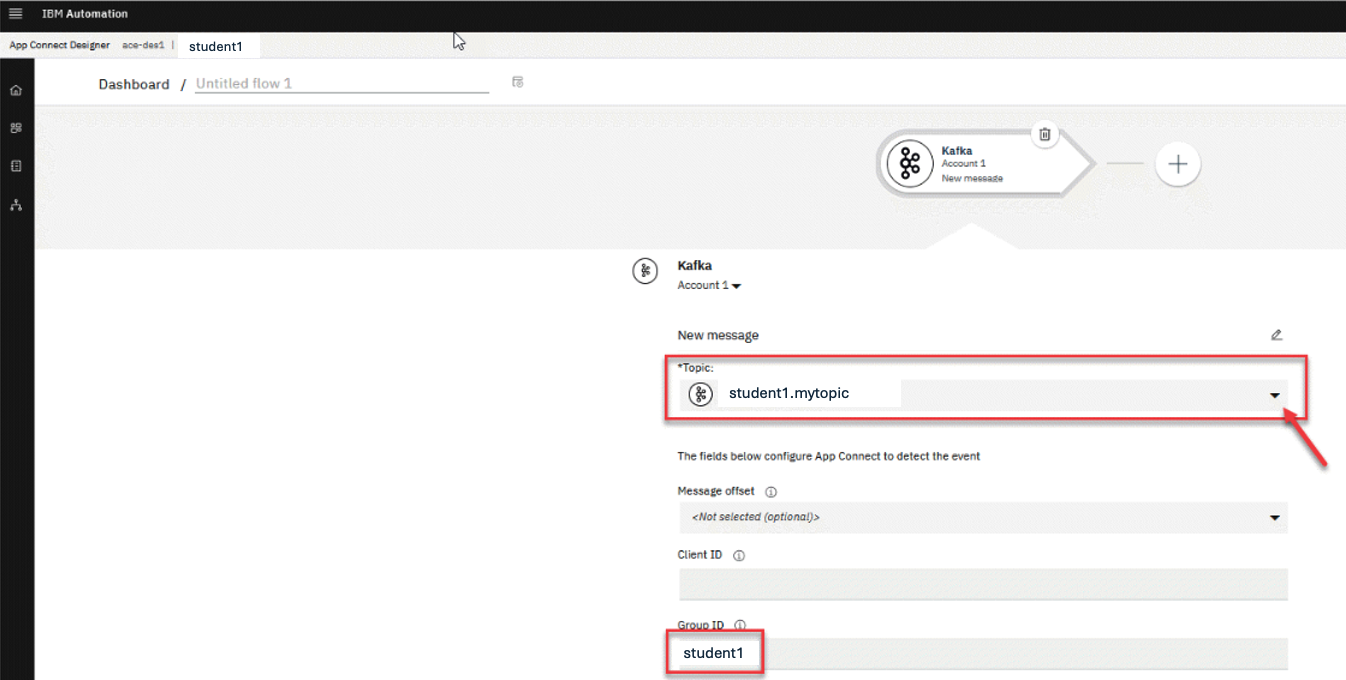Add a new node with plus button
This screenshot has height=680, width=1346.
(1177, 165)
